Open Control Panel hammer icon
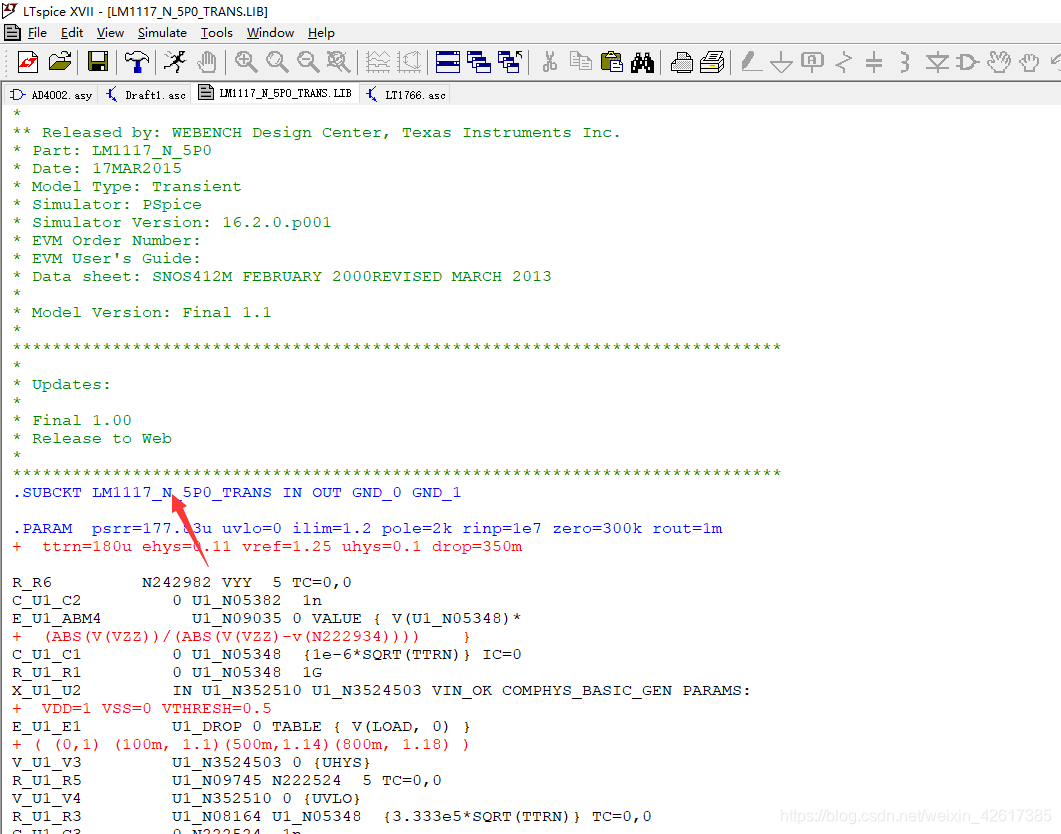This screenshot has width=1061, height=834. tap(137, 62)
